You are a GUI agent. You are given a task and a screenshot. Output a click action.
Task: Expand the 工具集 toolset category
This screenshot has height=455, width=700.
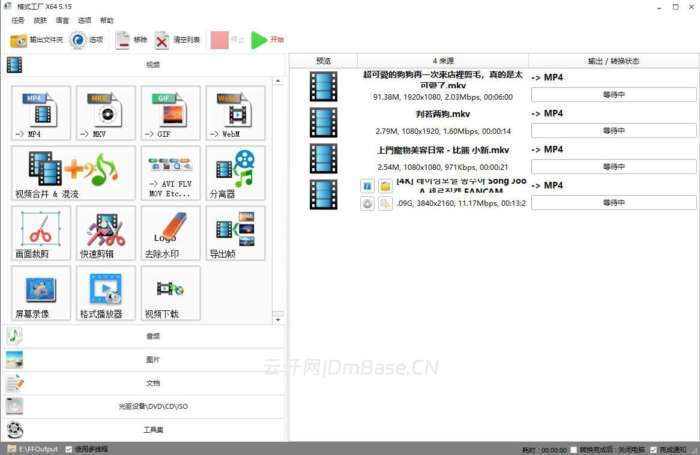[145, 430]
